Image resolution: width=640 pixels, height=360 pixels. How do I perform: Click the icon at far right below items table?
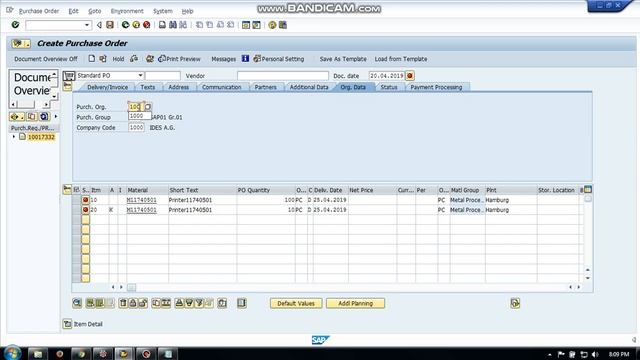coord(515,303)
